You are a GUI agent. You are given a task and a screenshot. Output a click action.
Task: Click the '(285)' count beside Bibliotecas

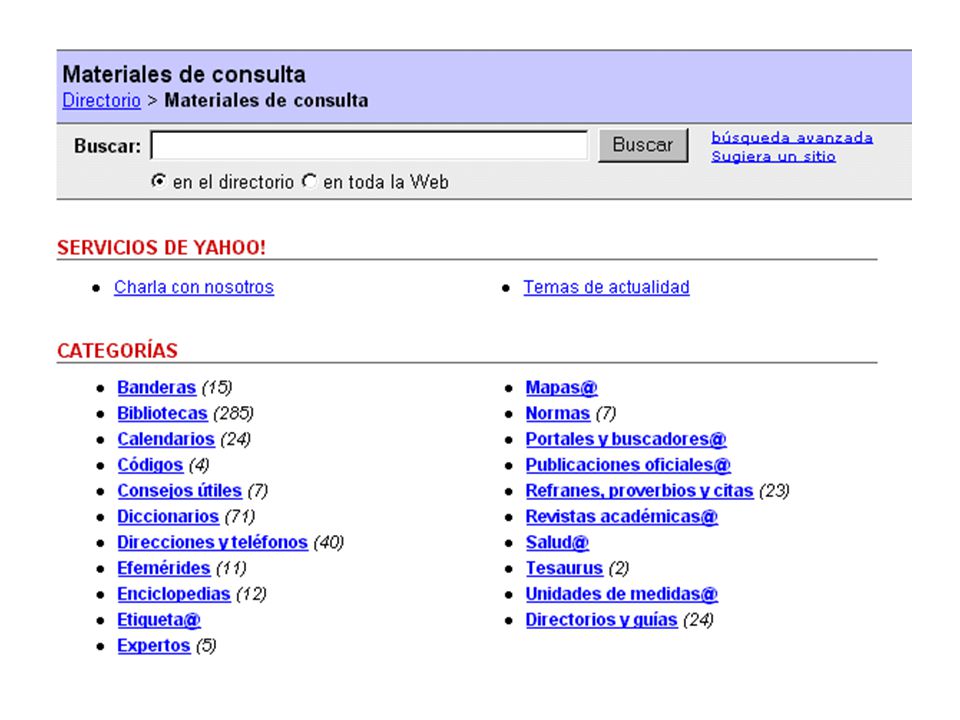(233, 413)
